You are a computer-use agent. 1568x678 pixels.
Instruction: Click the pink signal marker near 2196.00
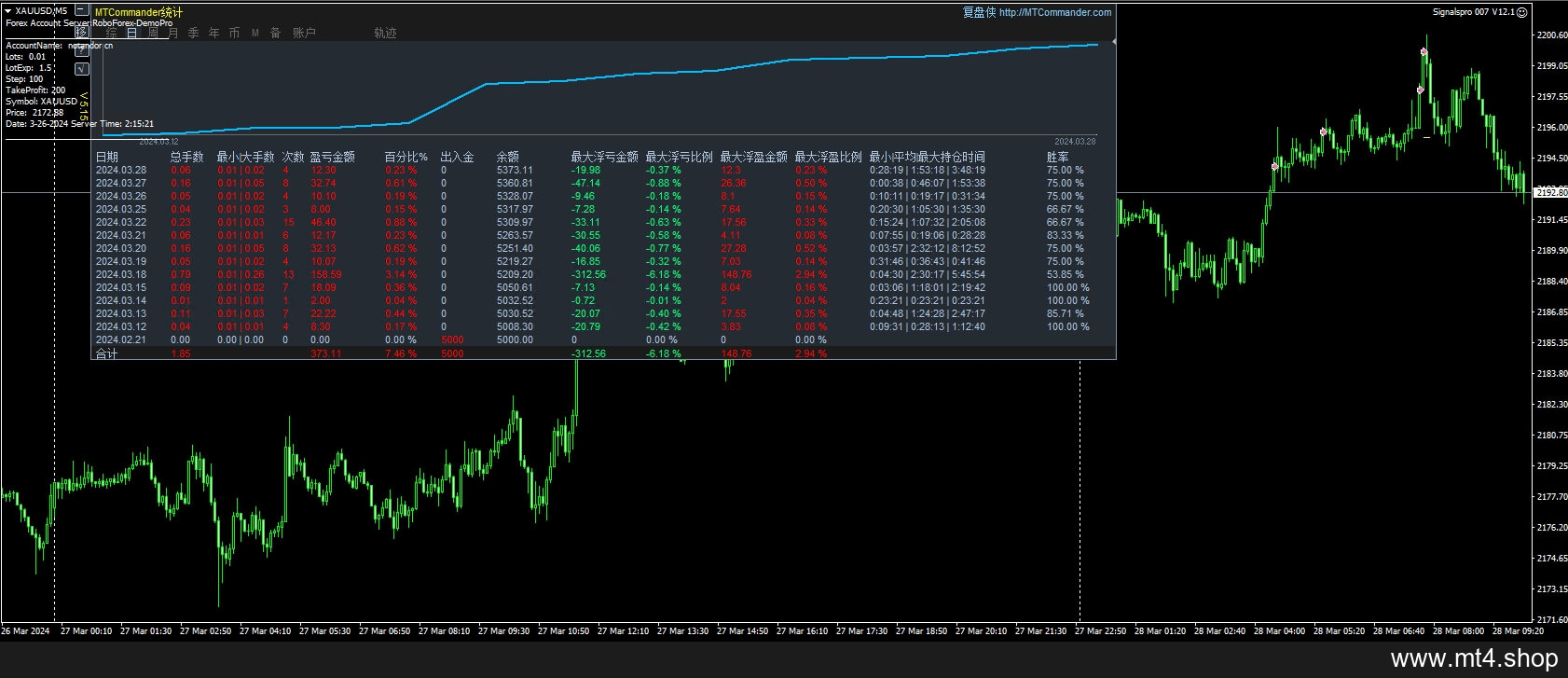[x=1324, y=131]
